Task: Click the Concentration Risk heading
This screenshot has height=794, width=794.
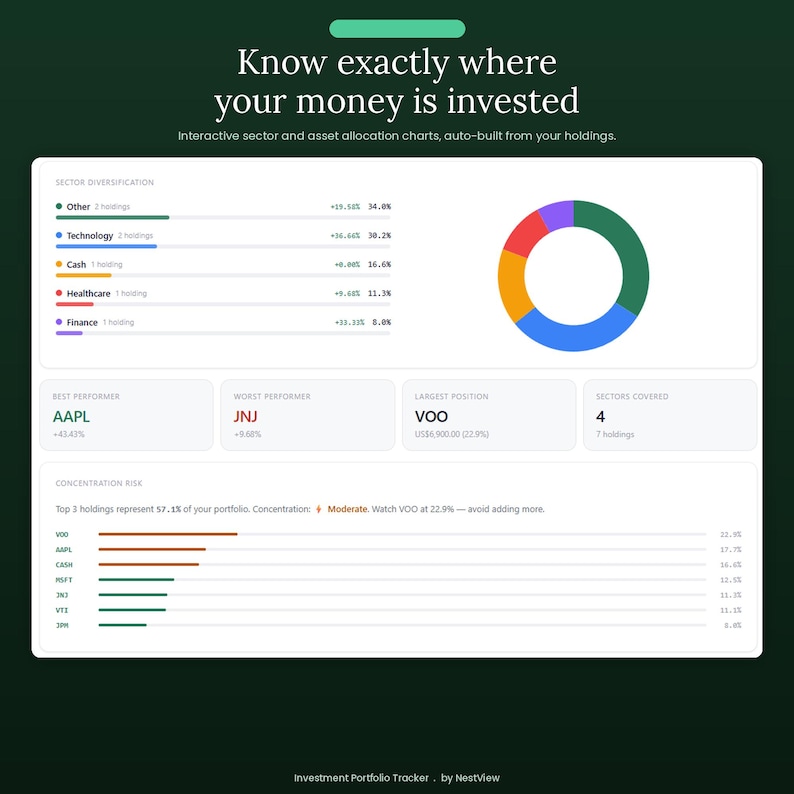Action: pos(99,483)
